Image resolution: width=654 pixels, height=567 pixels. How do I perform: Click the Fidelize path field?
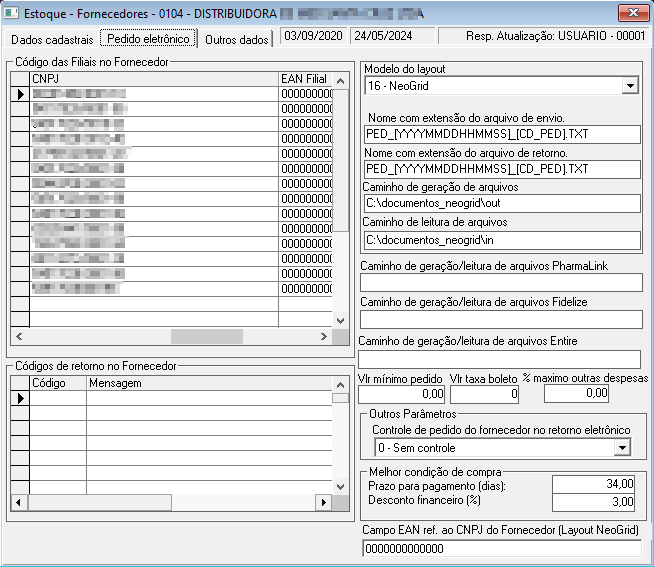(501, 320)
